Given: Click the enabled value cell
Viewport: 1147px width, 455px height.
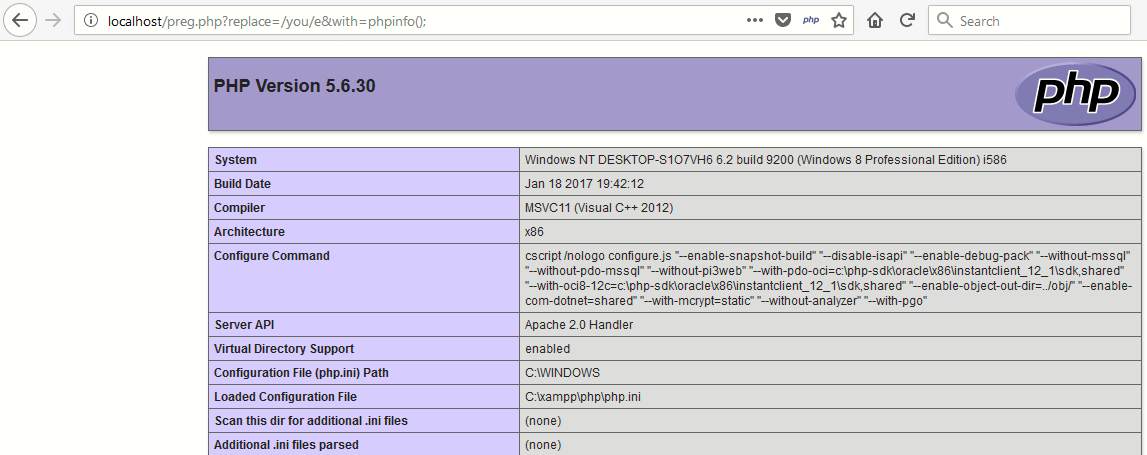Looking at the screenshot, I should click(830, 349).
